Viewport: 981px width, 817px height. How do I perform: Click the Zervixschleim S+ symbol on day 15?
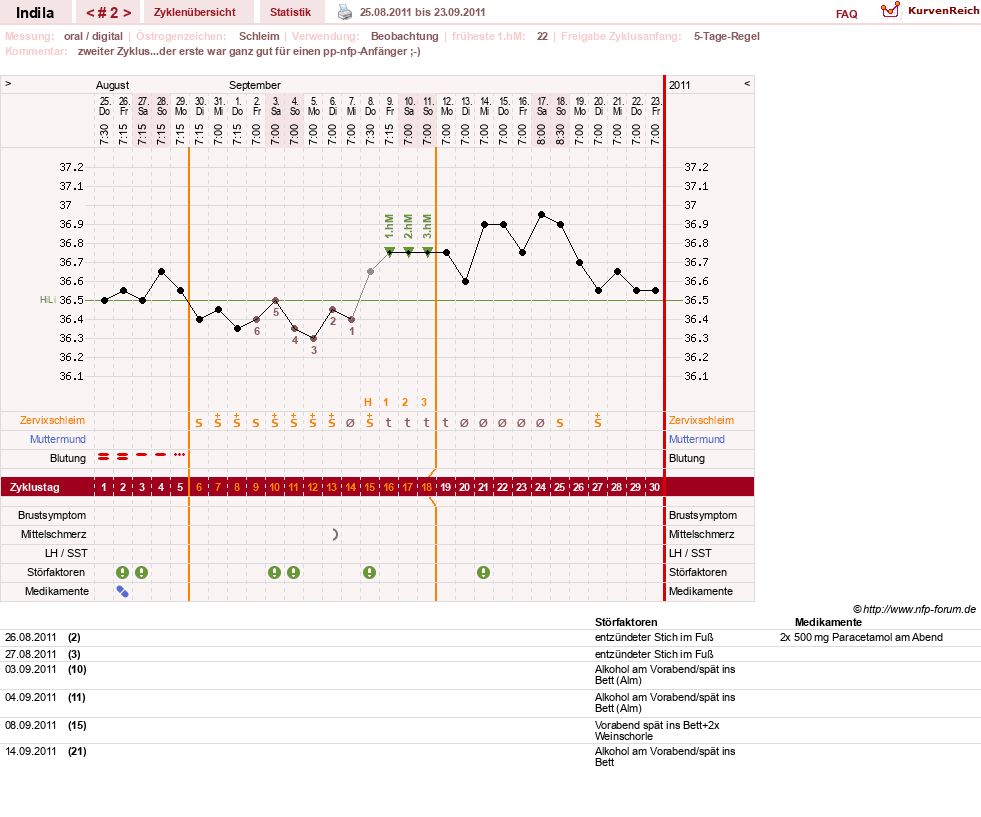370,420
